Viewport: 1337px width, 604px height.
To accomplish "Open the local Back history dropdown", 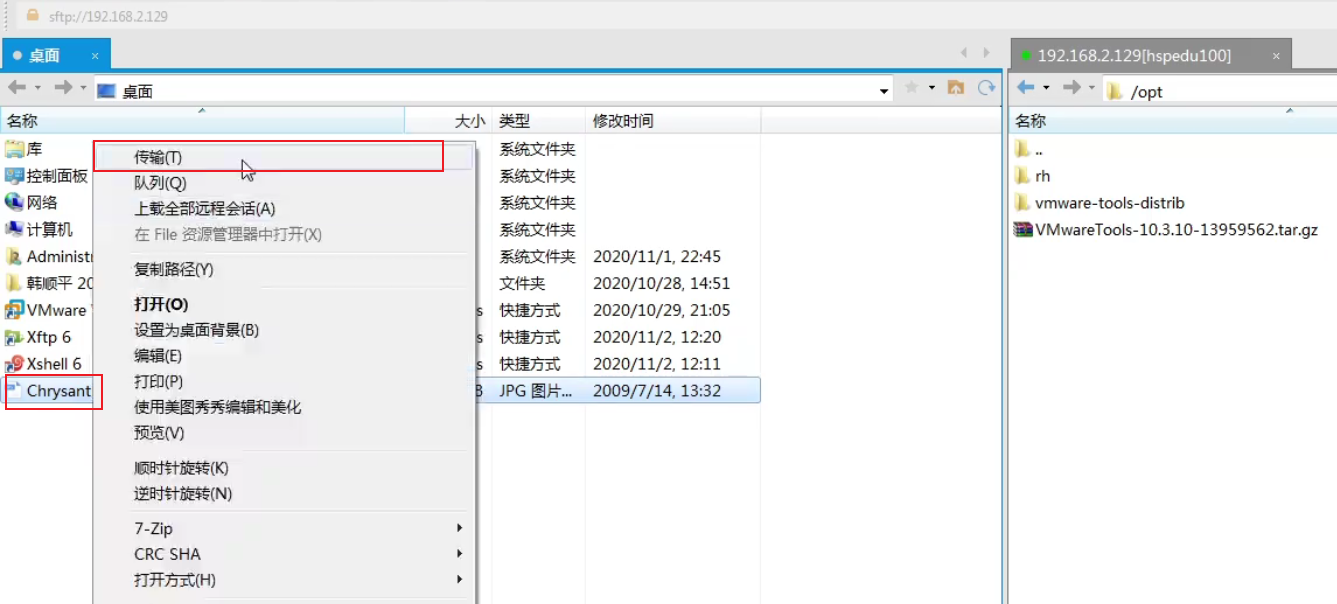I will (37, 88).
